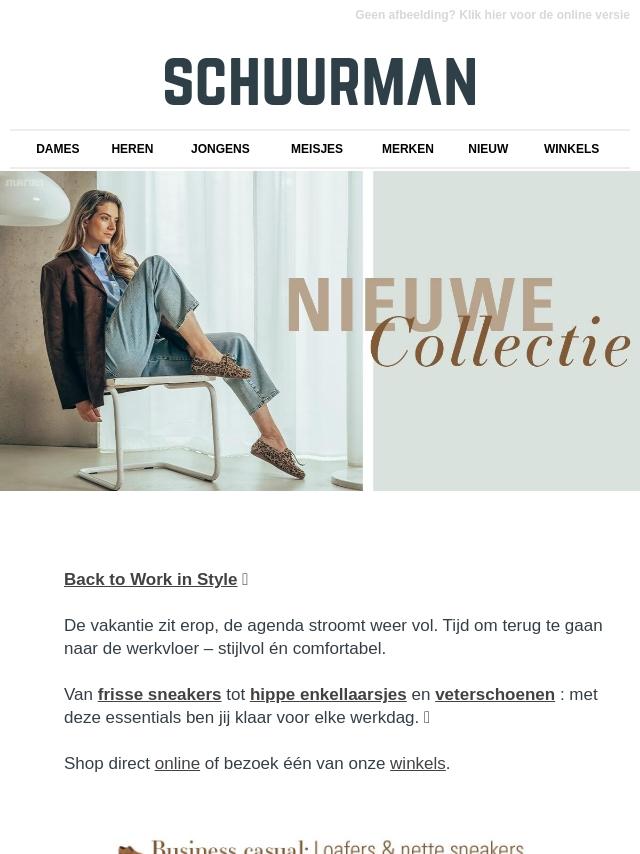This screenshot has width=640, height=854.
Task: Select the Nieuw navigation item
Action: 488,149
